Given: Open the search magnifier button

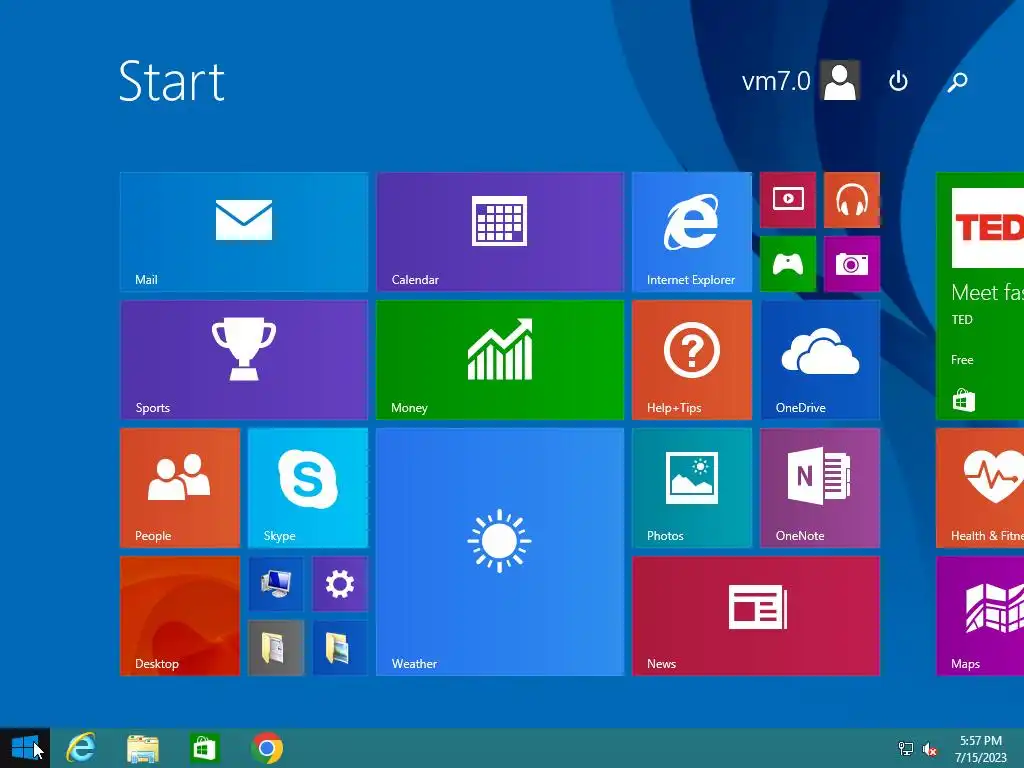Looking at the screenshot, I should click(x=957, y=81).
